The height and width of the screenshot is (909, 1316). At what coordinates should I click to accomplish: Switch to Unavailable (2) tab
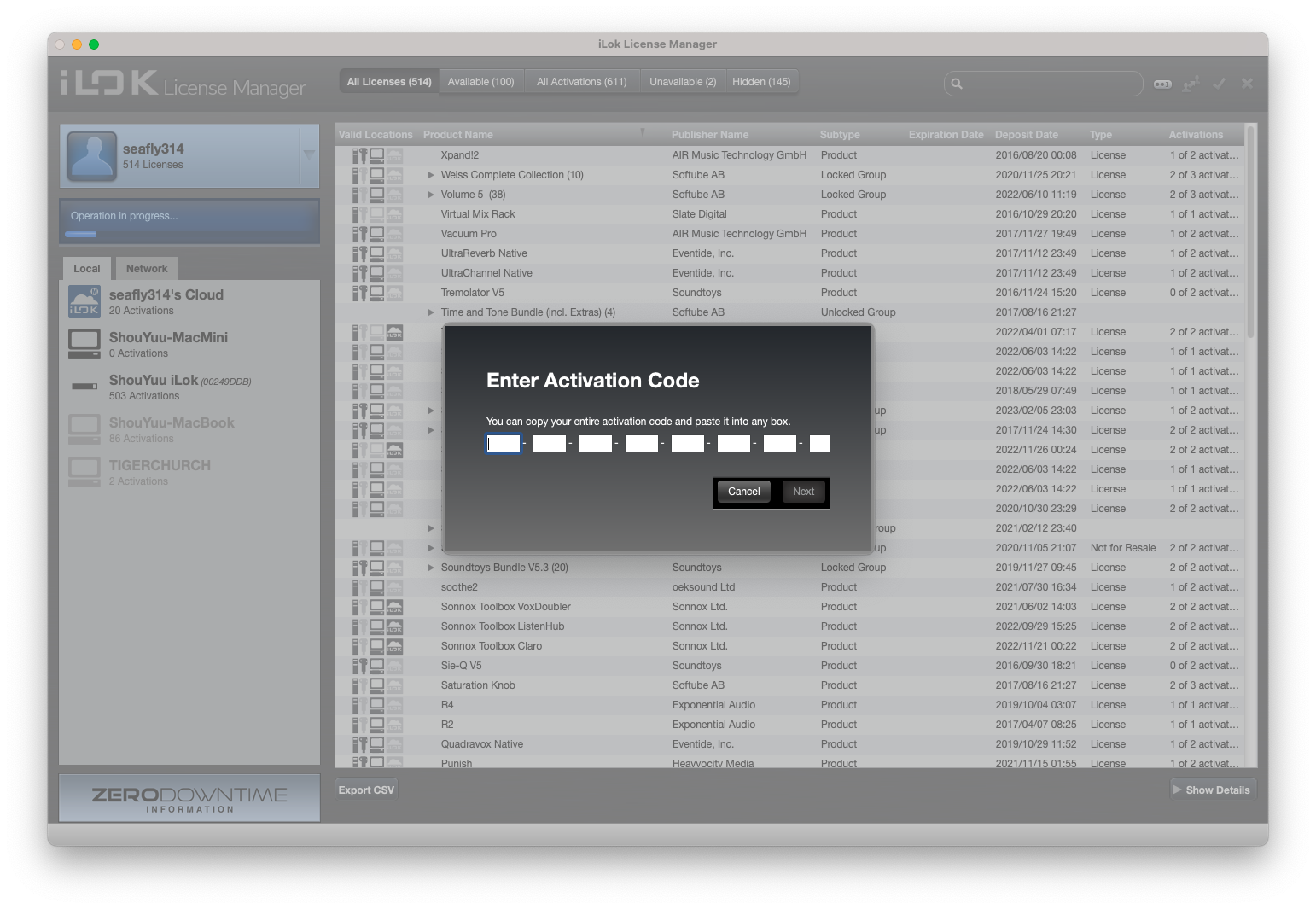683,82
